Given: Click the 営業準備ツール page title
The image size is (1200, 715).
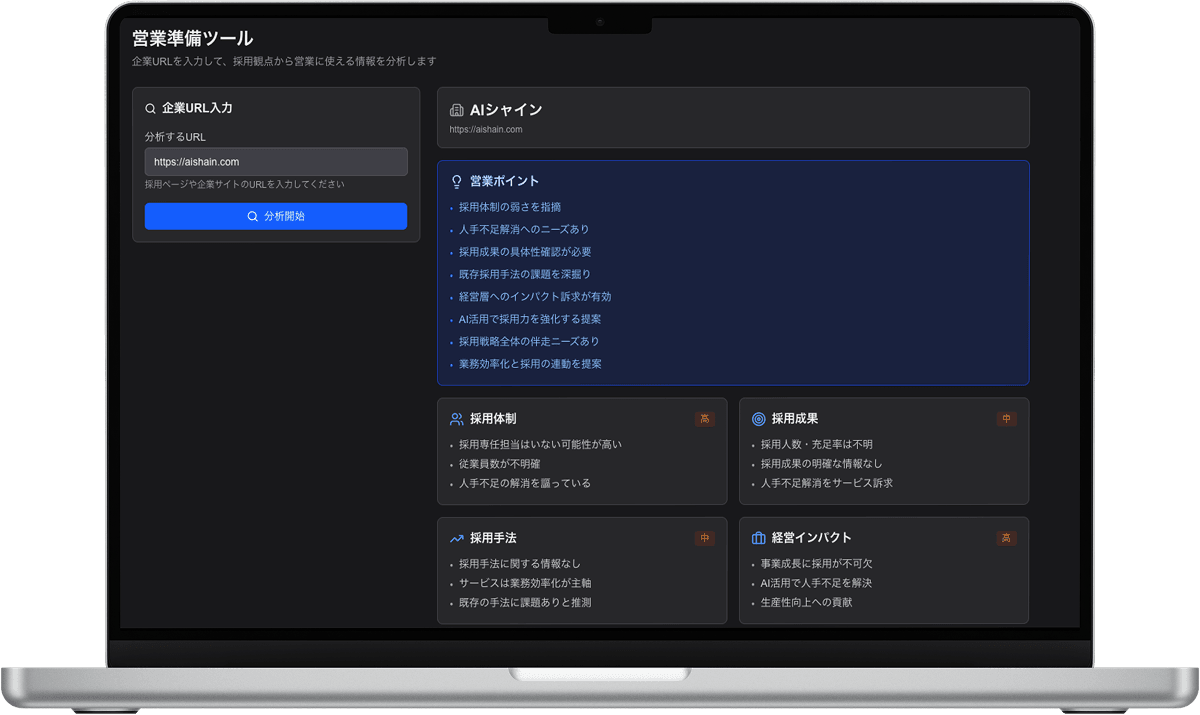Looking at the screenshot, I should point(193,39).
